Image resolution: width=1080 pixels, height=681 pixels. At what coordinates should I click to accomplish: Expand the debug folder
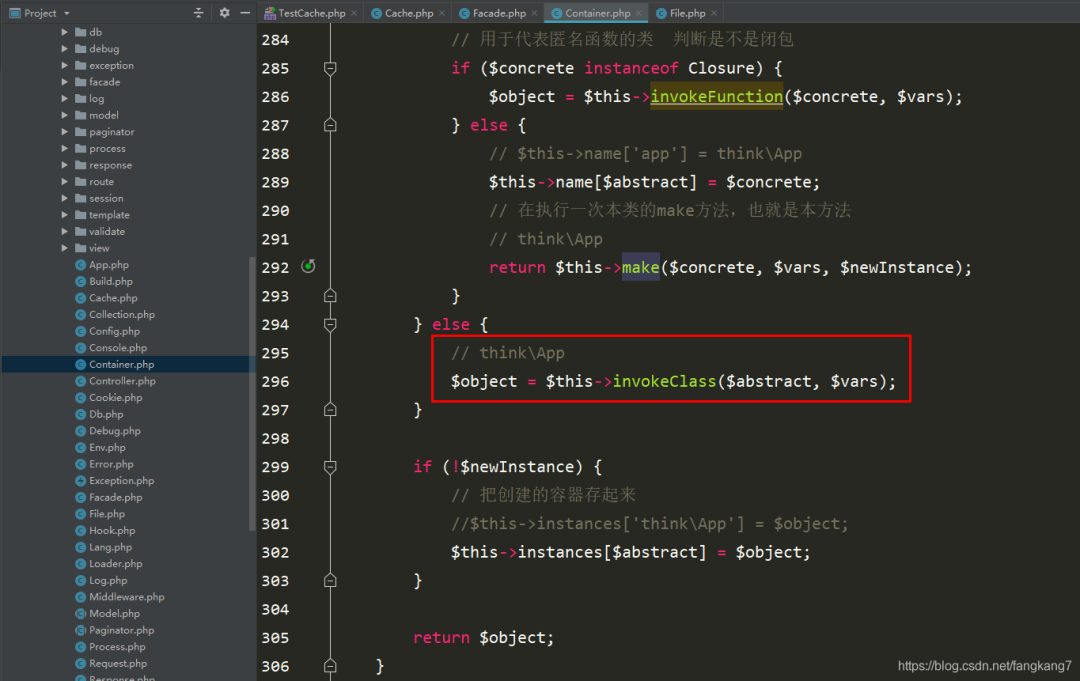64,48
